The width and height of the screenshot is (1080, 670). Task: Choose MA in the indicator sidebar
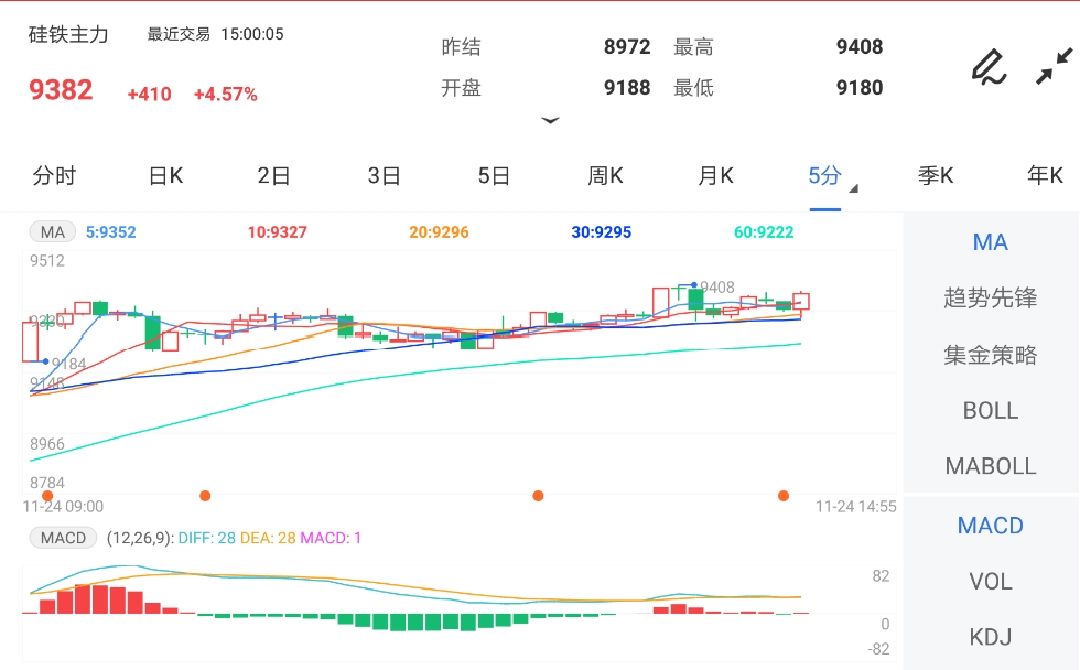[990, 242]
